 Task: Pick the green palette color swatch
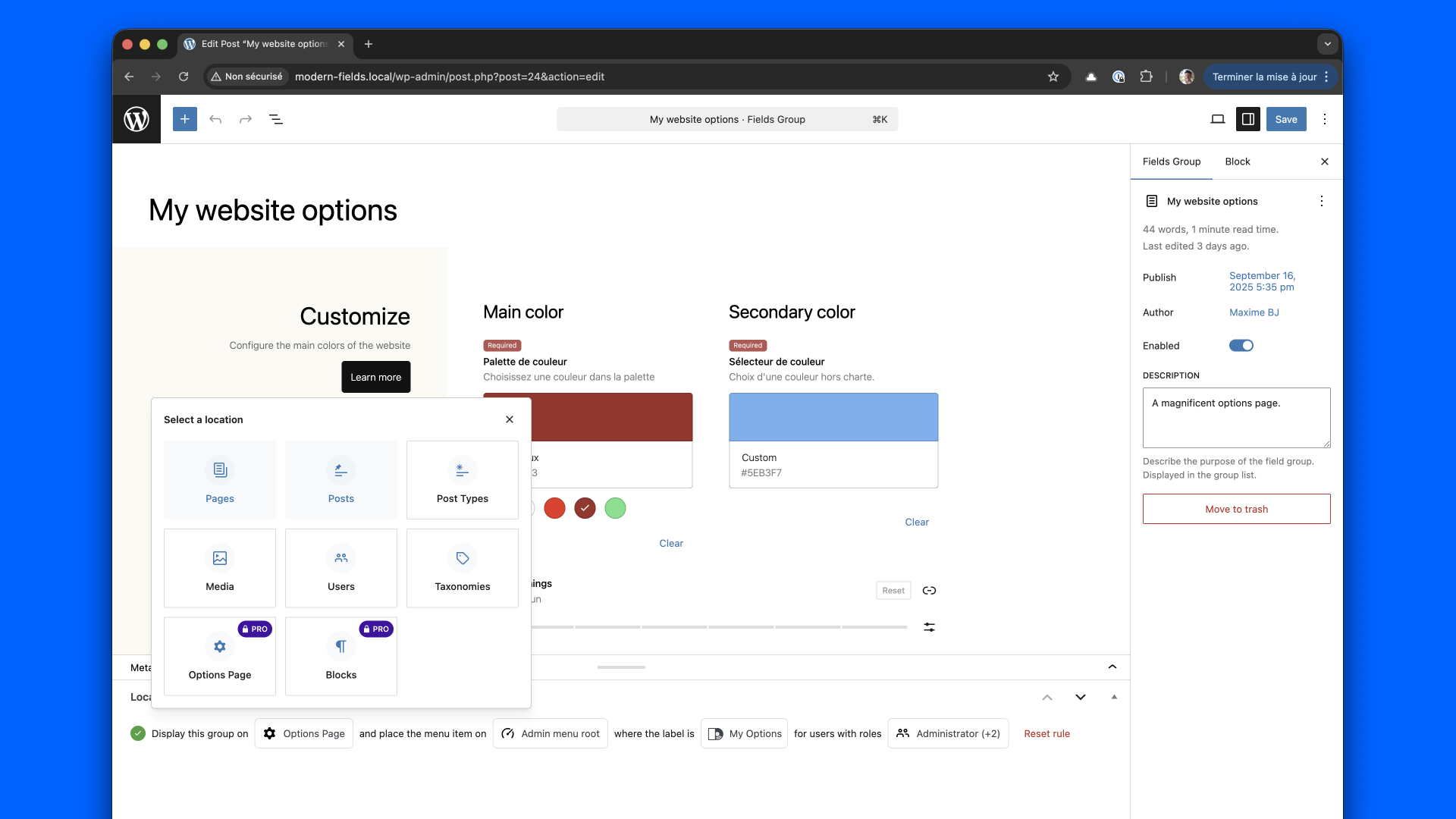pyautogui.click(x=615, y=508)
